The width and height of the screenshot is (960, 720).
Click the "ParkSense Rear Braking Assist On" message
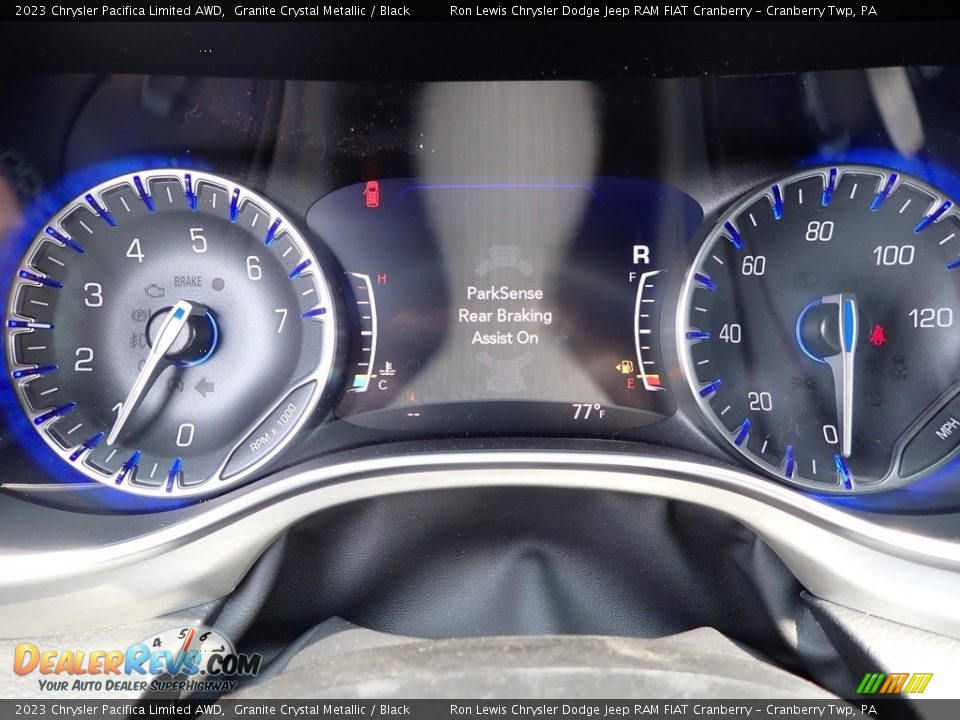click(x=505, y=315)
